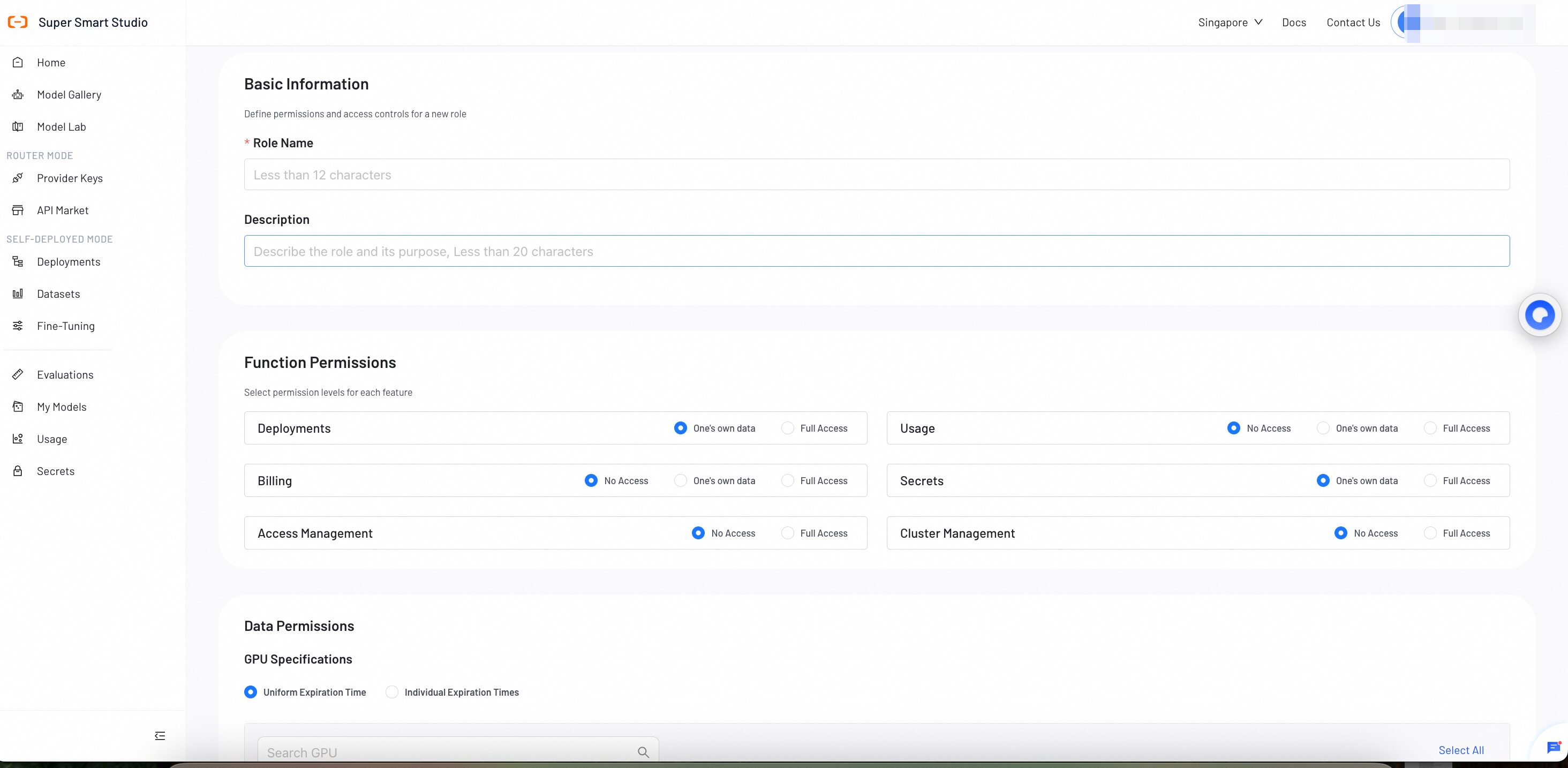Click the search magnifier icon in GPU search
The height and width of the screenshot is (768, 1568).
click(643, 752)
